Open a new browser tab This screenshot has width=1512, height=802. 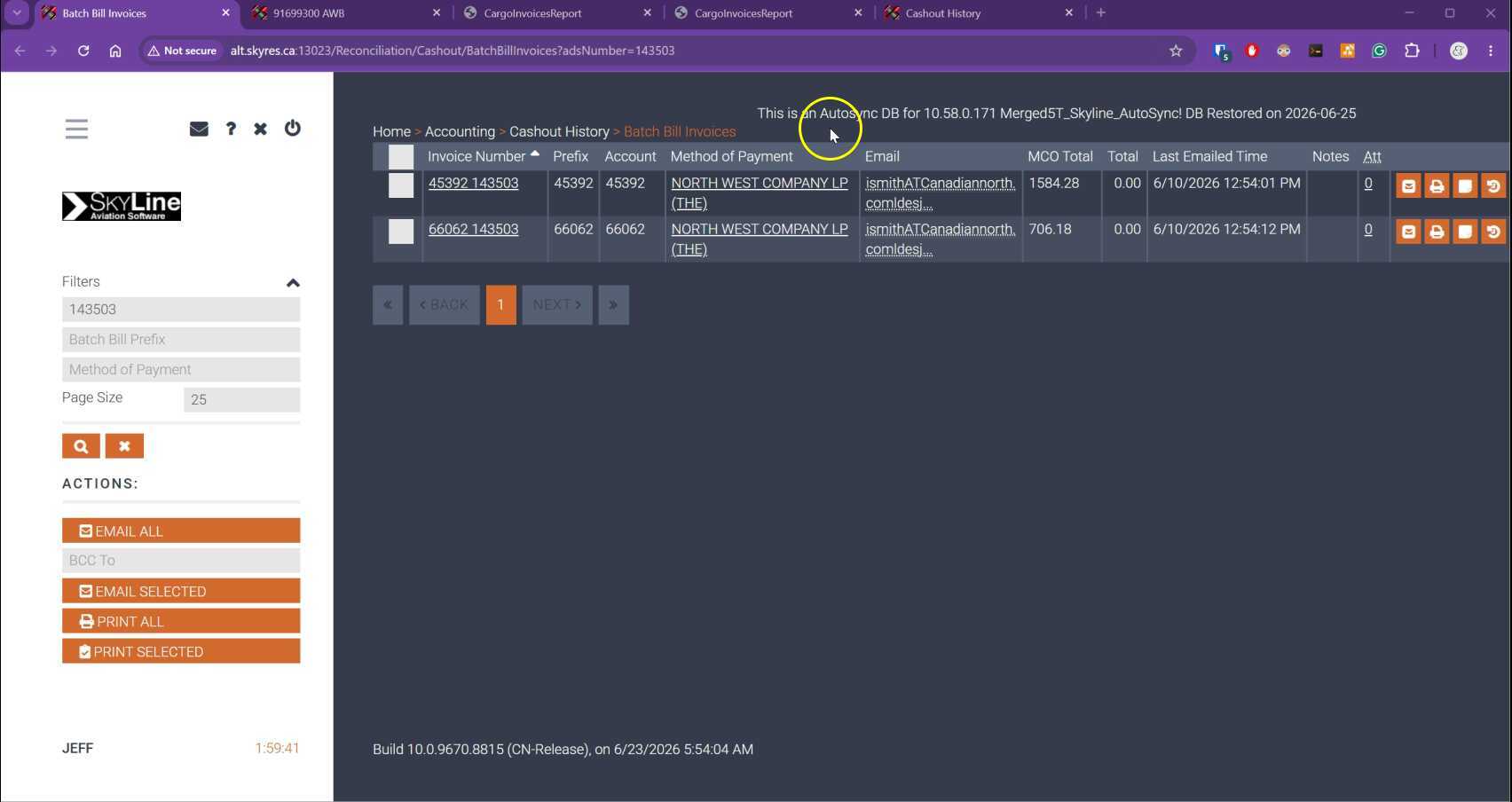[1101, 12]
